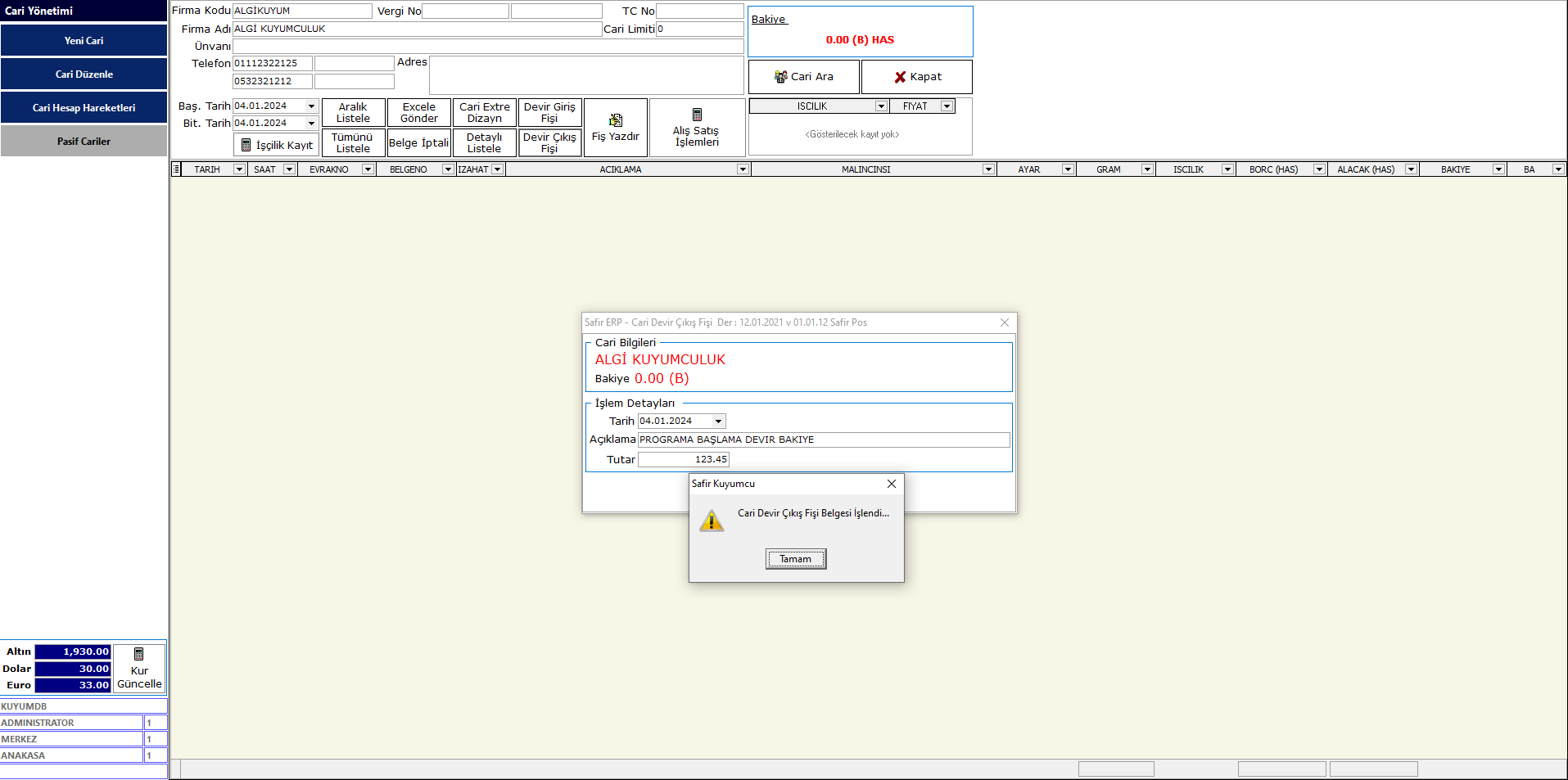The image size is (1568, 780).
Task: Open Cari Düzenle menu item
Action: (x=84, y=74)
